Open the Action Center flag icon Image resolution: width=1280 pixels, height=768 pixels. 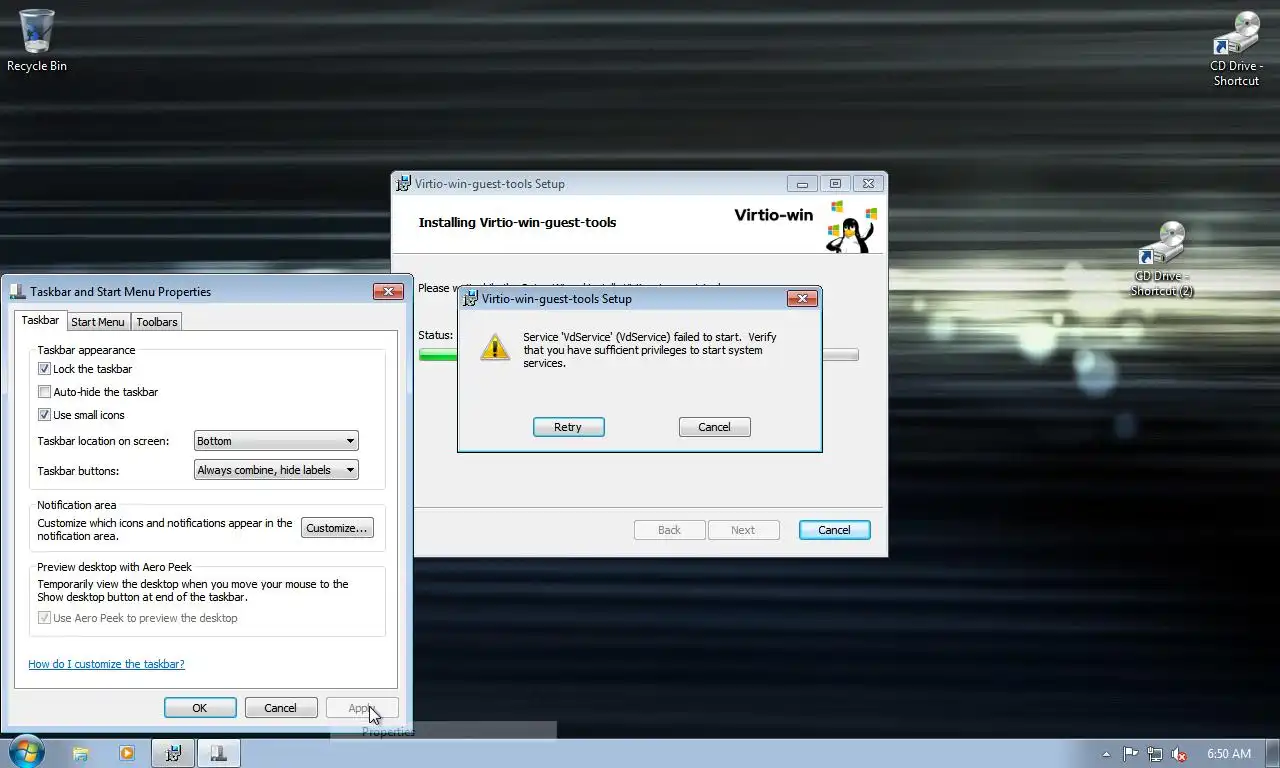click(1130, 754)
